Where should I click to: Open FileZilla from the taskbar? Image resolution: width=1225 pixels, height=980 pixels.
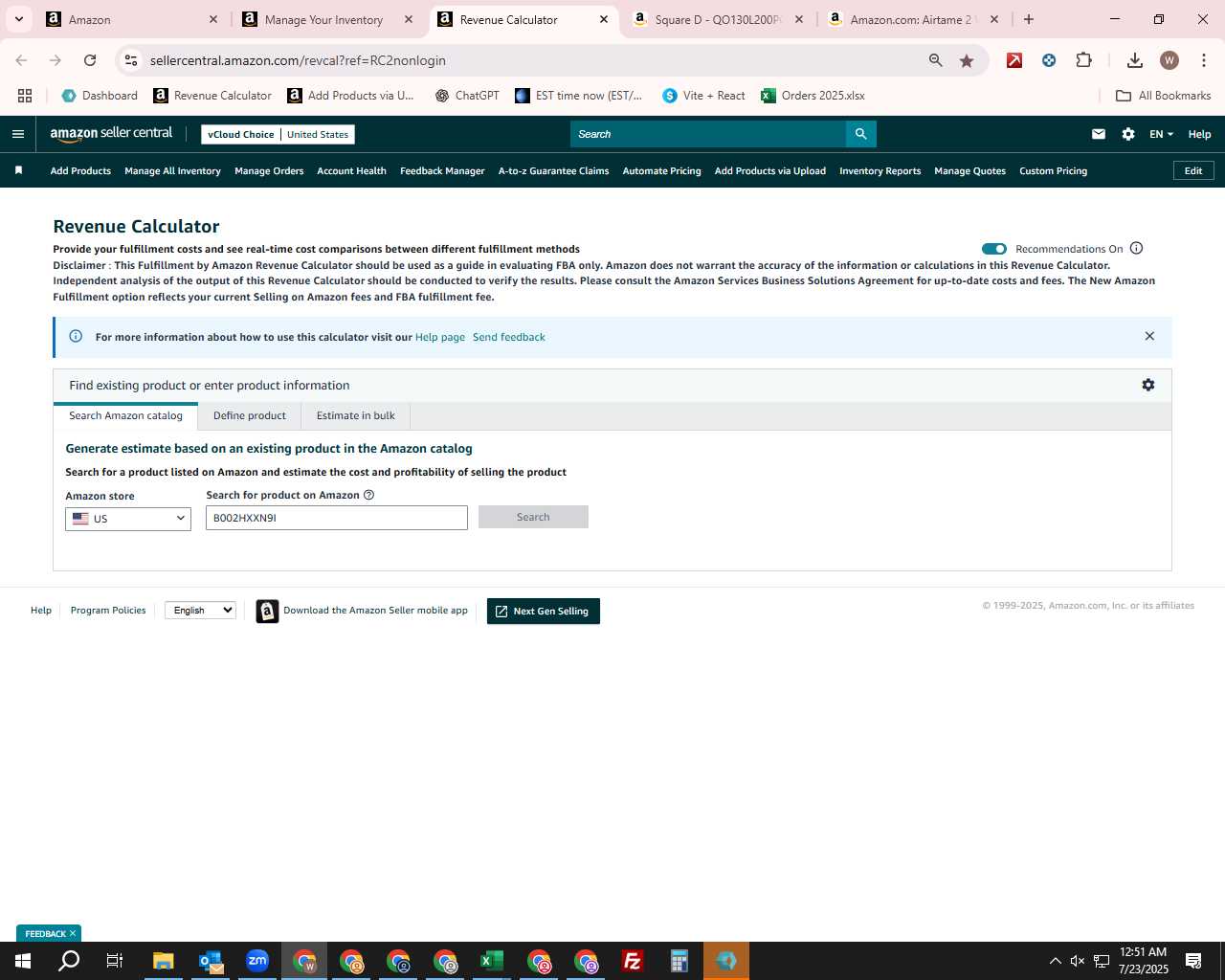tap(633, 961)
